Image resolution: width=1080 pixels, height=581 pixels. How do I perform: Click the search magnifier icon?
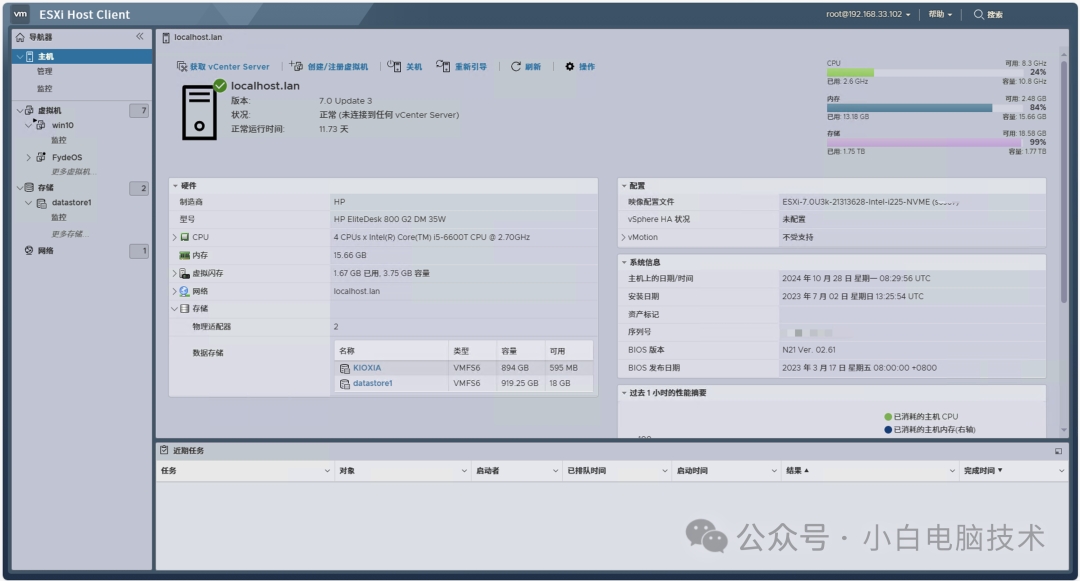(978, 14)
